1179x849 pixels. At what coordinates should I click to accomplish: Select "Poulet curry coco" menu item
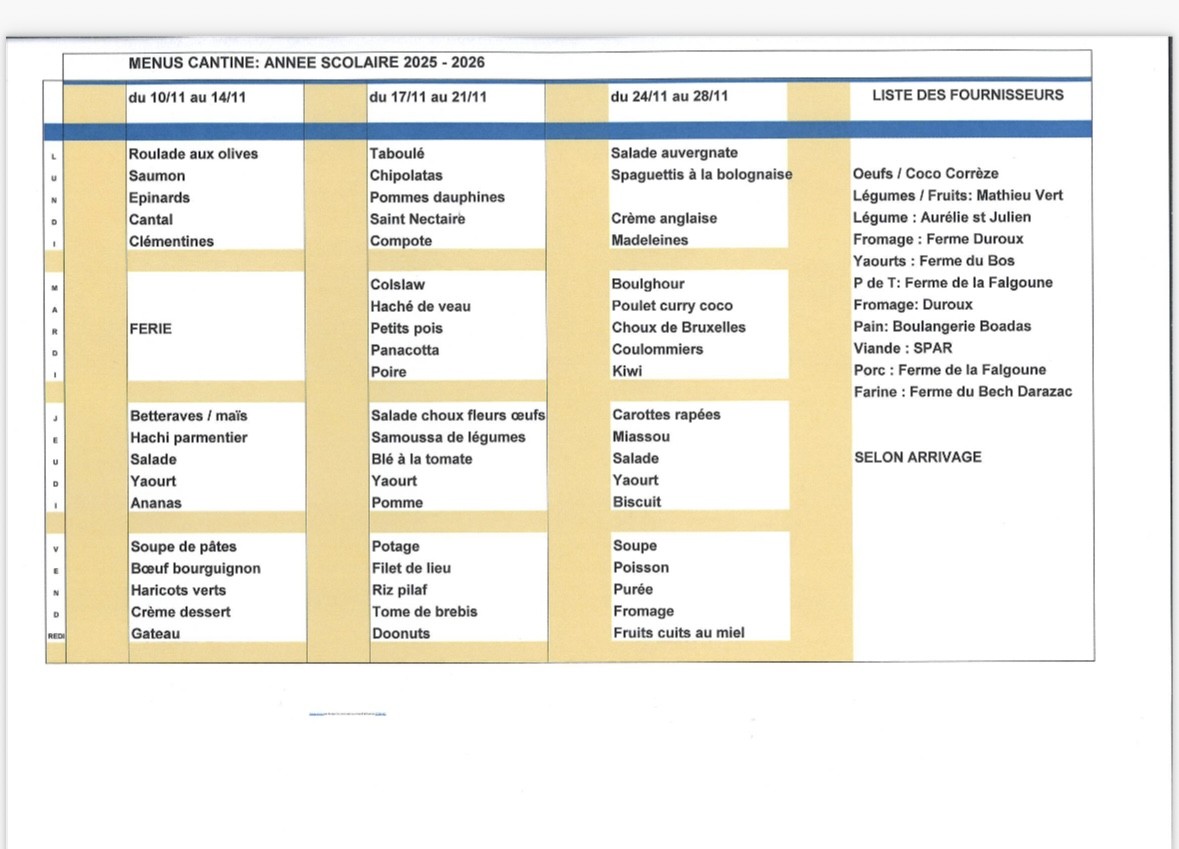(x=672, y=306)
